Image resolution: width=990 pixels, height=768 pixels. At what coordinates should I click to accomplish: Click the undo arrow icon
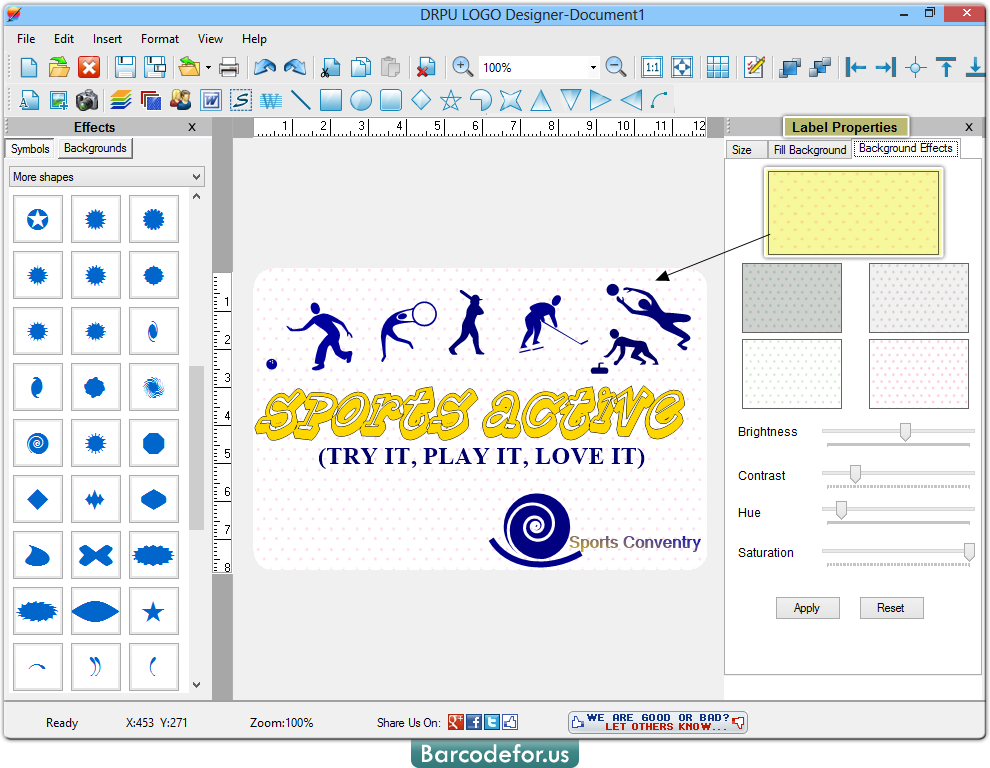(266, 66)
